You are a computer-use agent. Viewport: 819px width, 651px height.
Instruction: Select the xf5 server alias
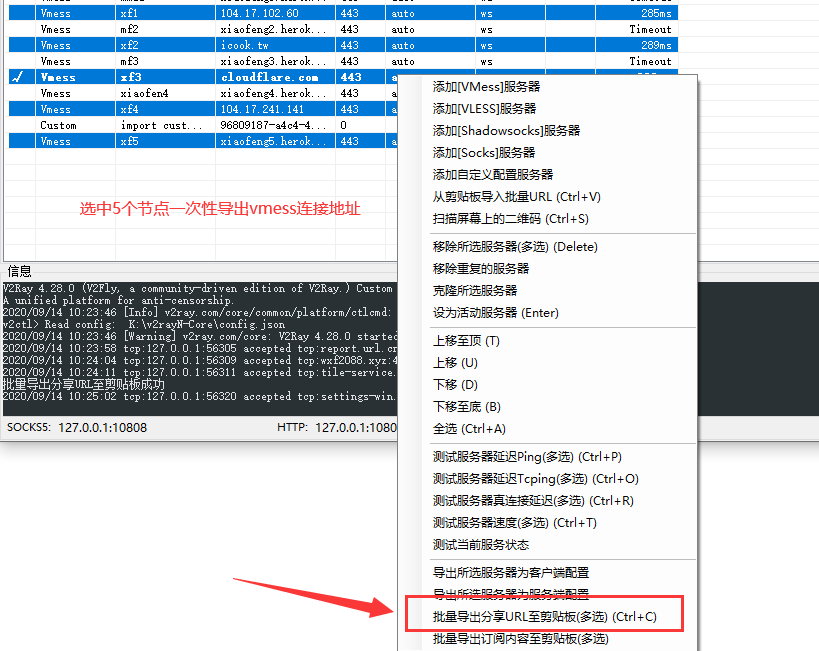pos(129,141)
